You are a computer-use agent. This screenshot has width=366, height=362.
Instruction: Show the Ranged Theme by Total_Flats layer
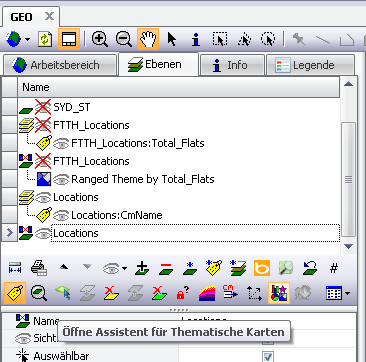[x=61, y=179]
